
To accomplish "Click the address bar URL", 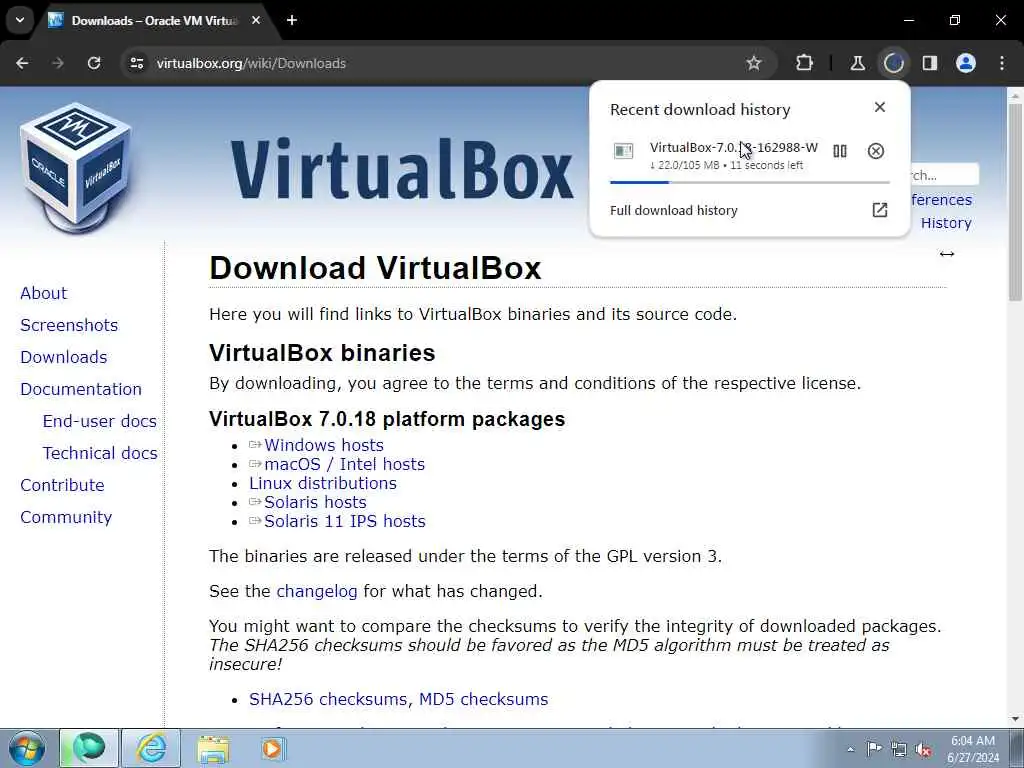I will coord(251,63).
